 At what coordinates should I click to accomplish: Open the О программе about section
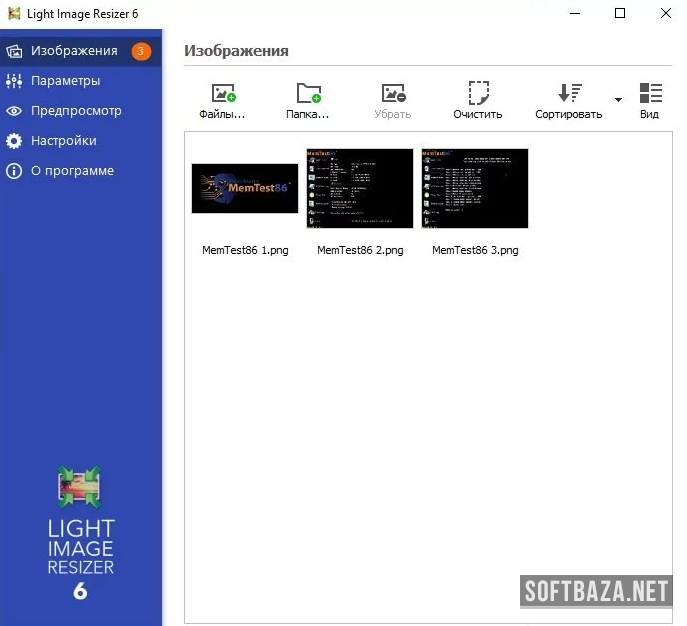click(72, 171)
